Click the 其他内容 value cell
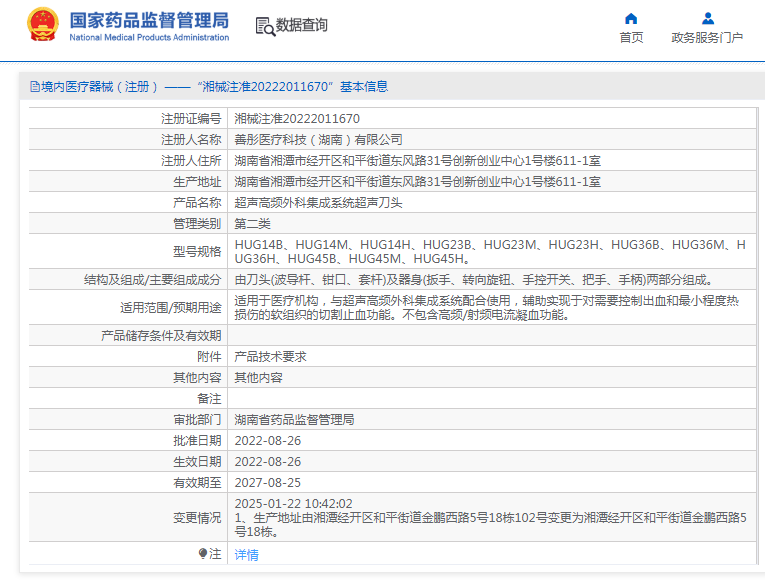This screenshot has width=765, height=582. tap(259, 378)
